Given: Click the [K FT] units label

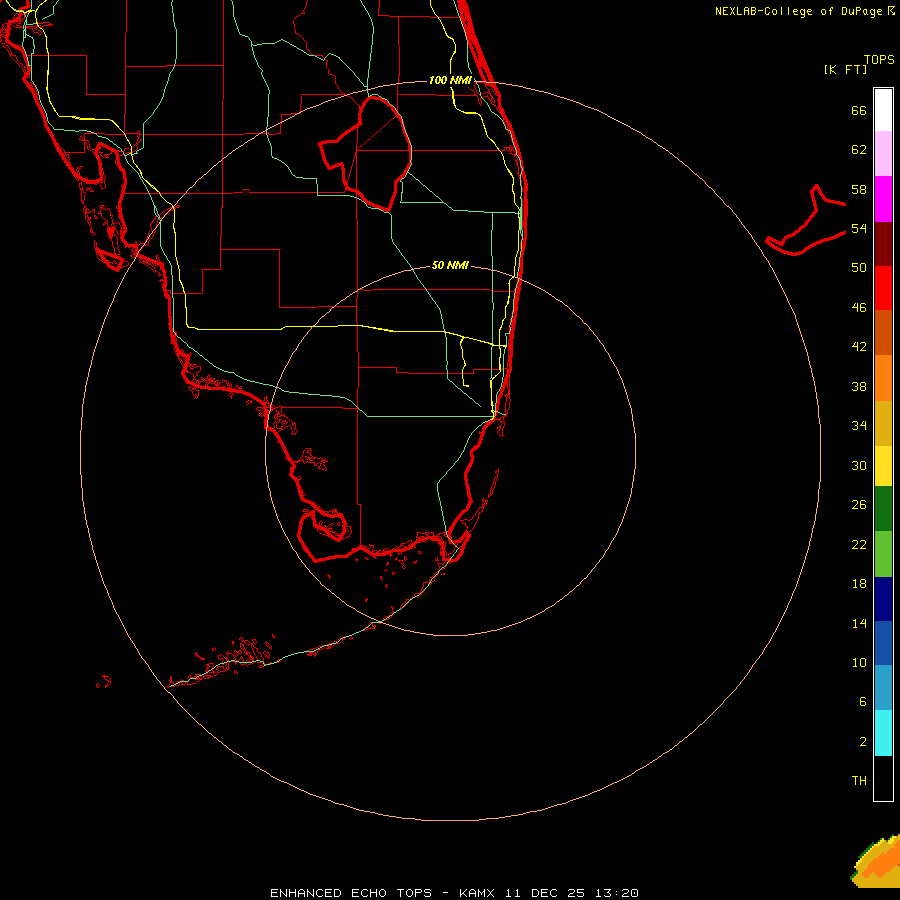Looking at the screenshot, I should point(845,69).
